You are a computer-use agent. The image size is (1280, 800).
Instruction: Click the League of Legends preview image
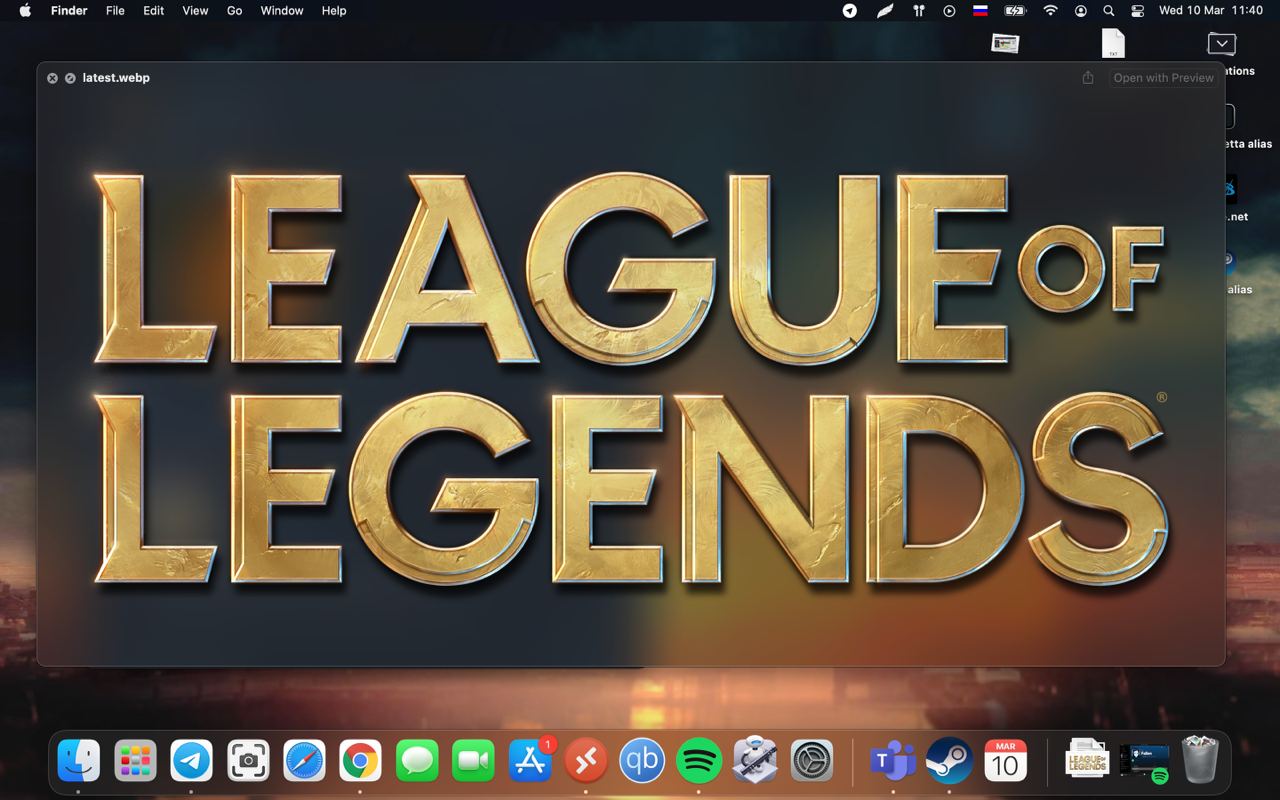(631, 378)
